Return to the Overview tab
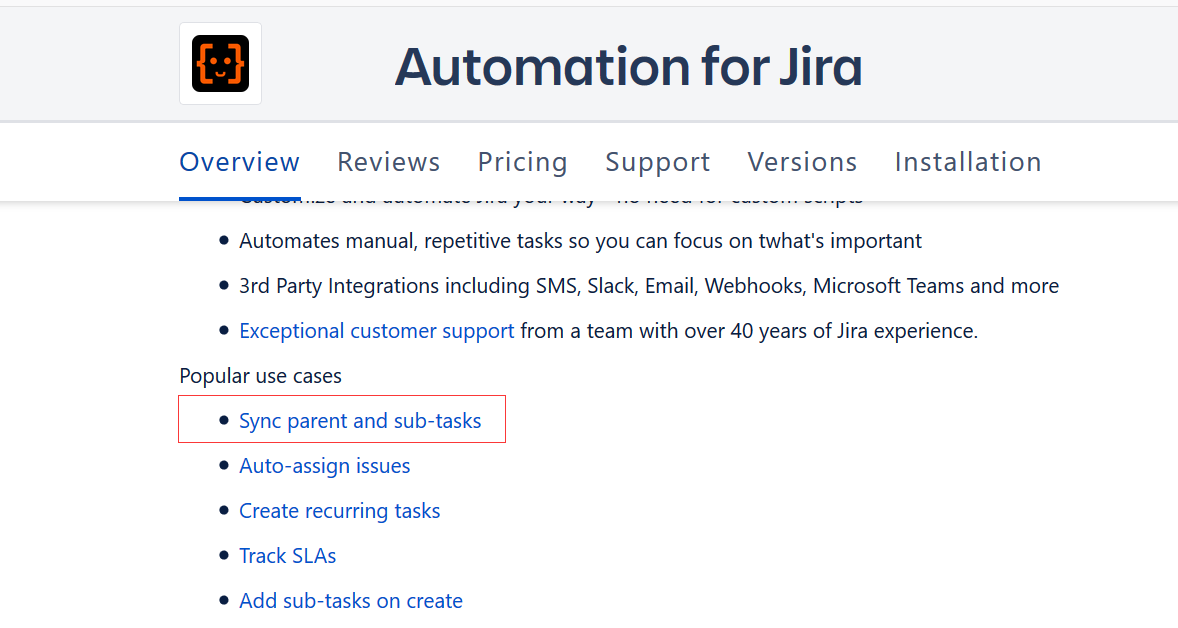 pos(239,161)
